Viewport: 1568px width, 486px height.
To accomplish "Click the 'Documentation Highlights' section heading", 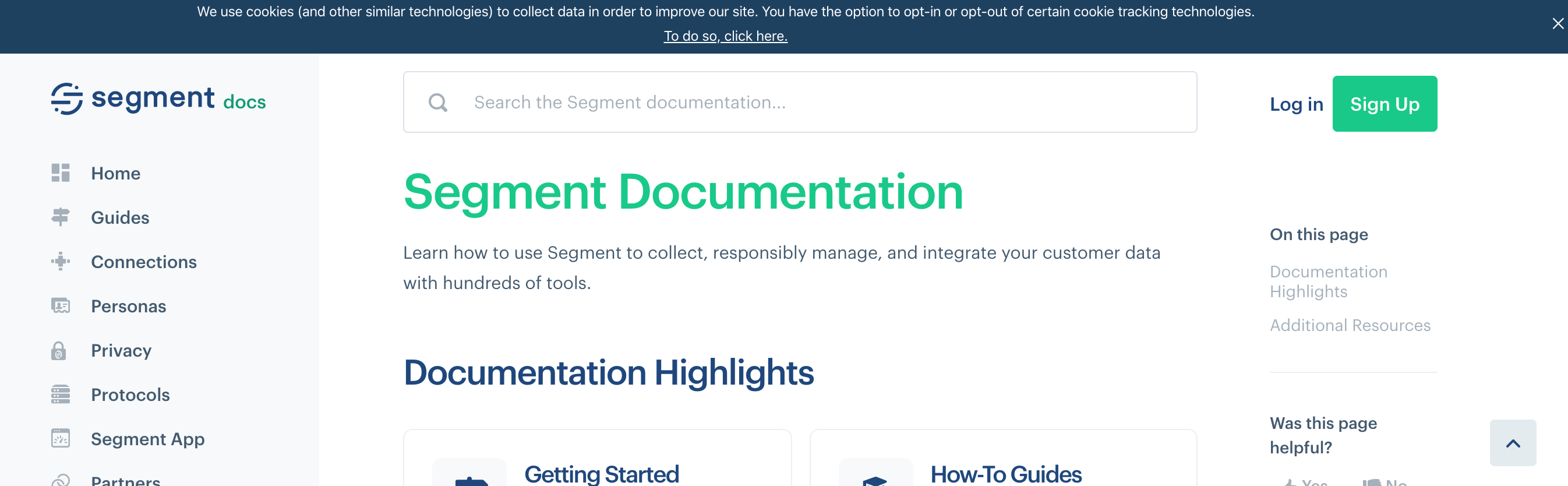I will pyautogui.click(x=608, y=372).
